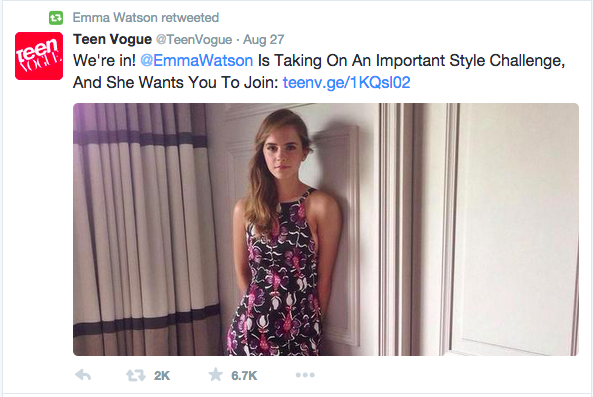Reply to the tweet with the arrow icon
Screen dimensions: 593x397
click(x=83, y=375)
